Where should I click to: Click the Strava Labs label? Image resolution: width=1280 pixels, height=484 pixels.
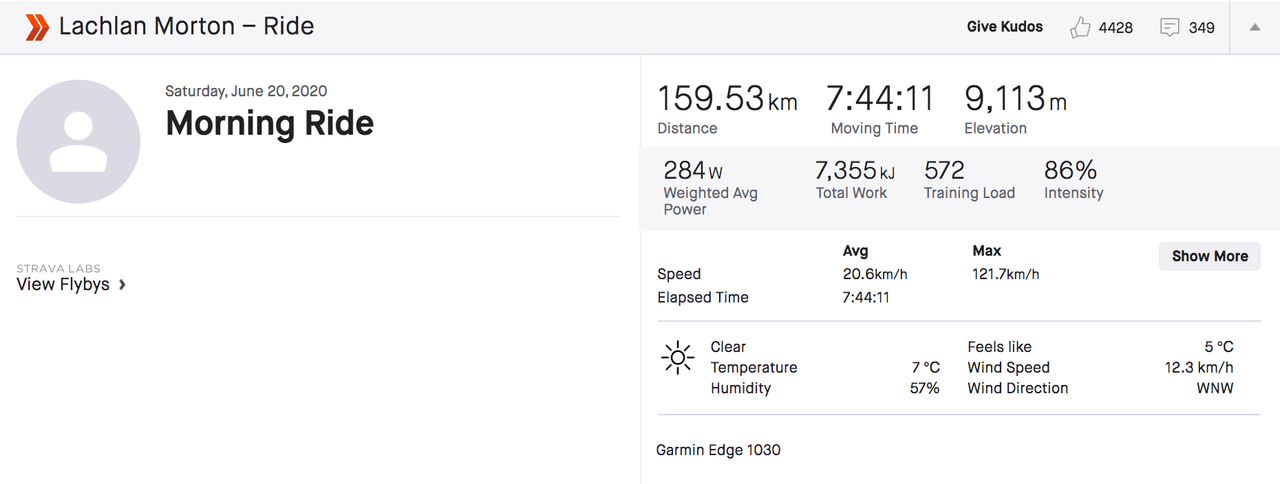[58, 268]
